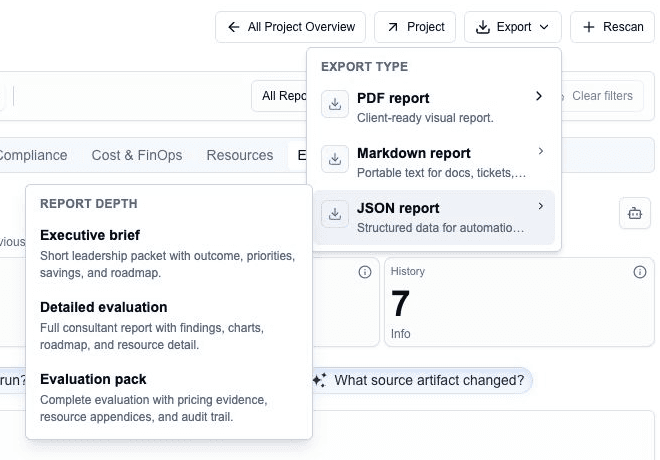Viewport: 660px width, 460px height.
Task: Go back to All Project Overview
Action: [290, 27]
